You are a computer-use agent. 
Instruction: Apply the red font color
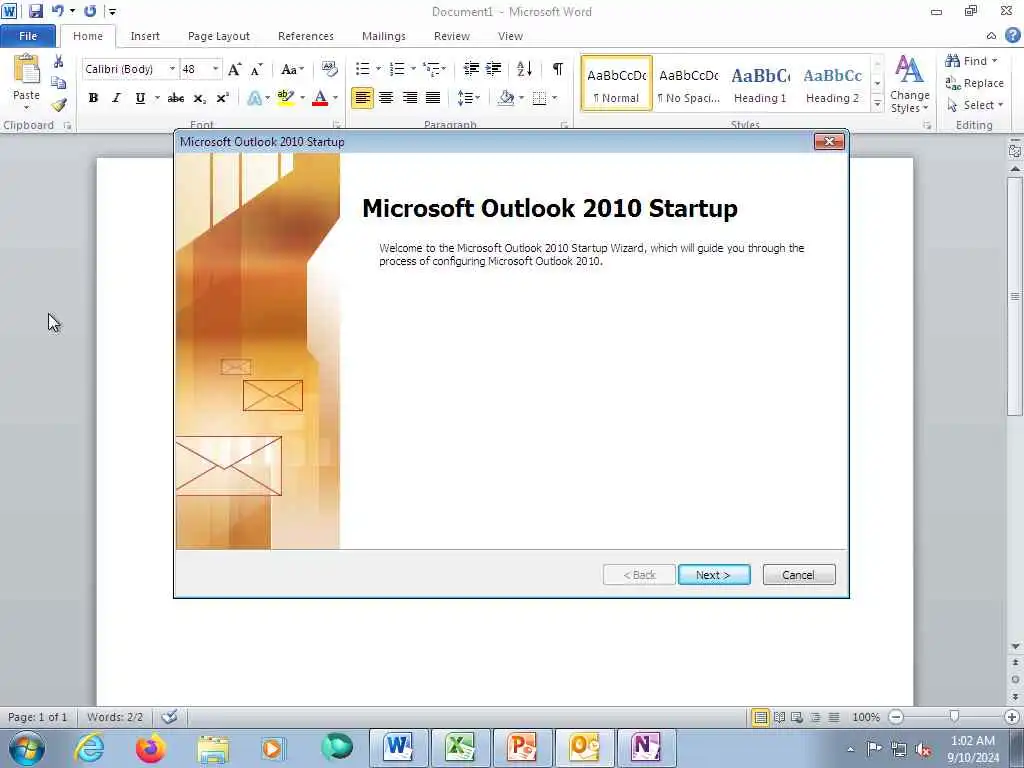[x=320, y=98]
